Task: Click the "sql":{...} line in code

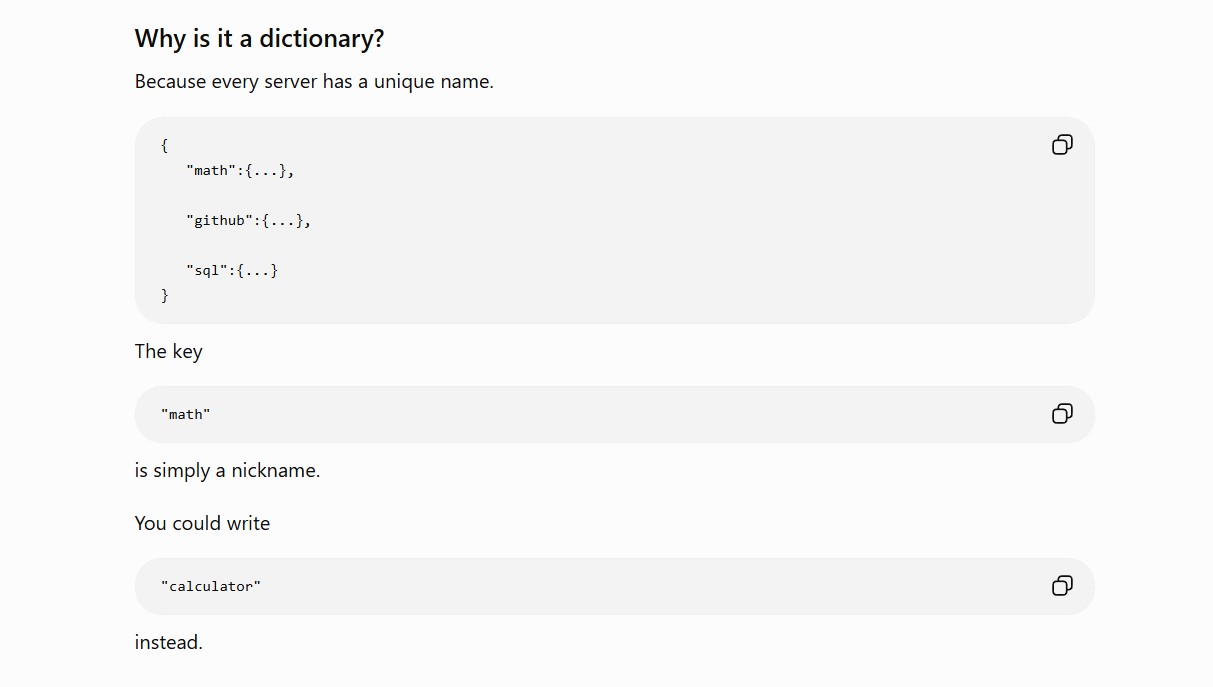Action: click(x=232, y=270)
